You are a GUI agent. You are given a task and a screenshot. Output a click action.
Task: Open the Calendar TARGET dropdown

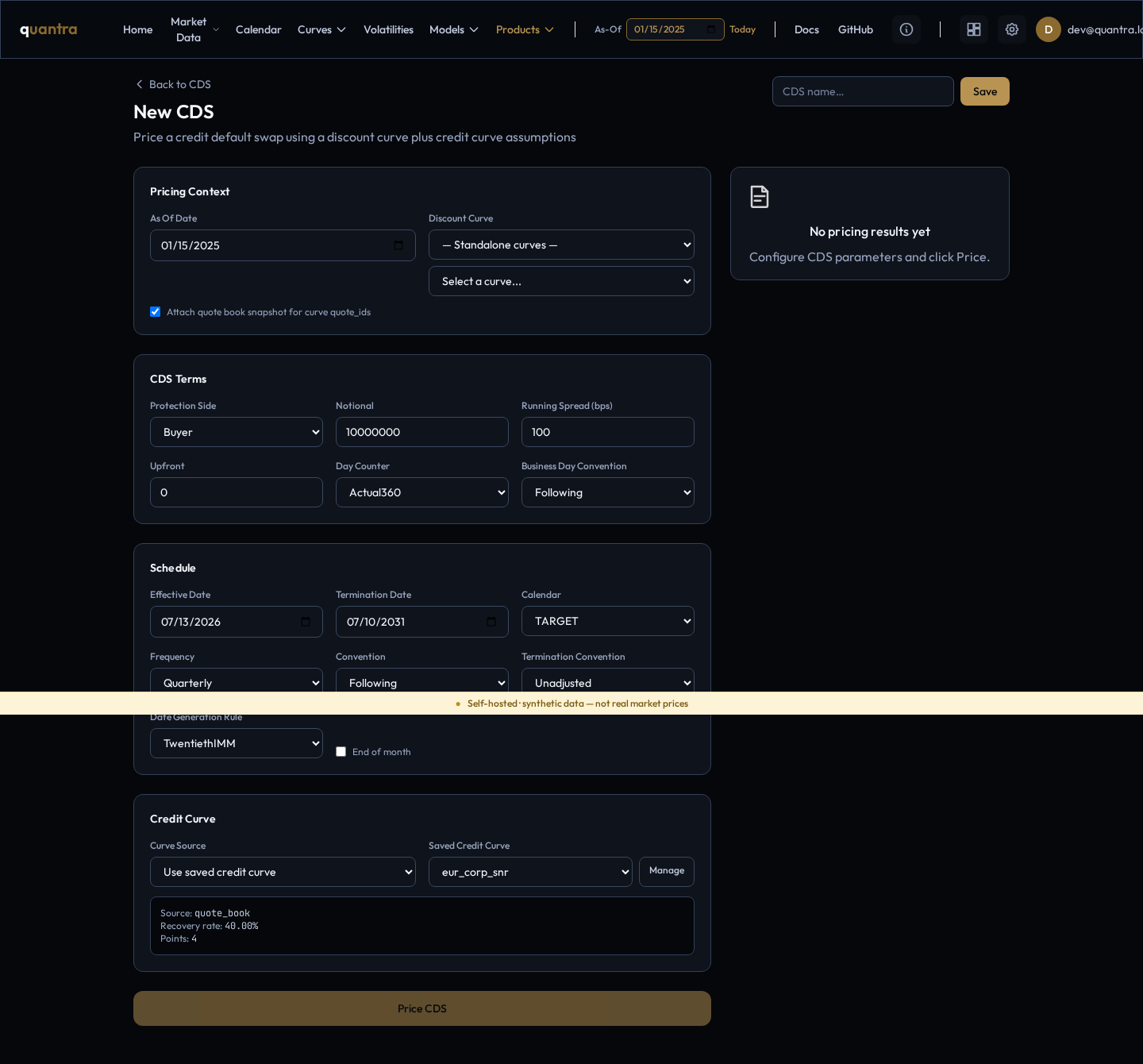tap(608, 621)
